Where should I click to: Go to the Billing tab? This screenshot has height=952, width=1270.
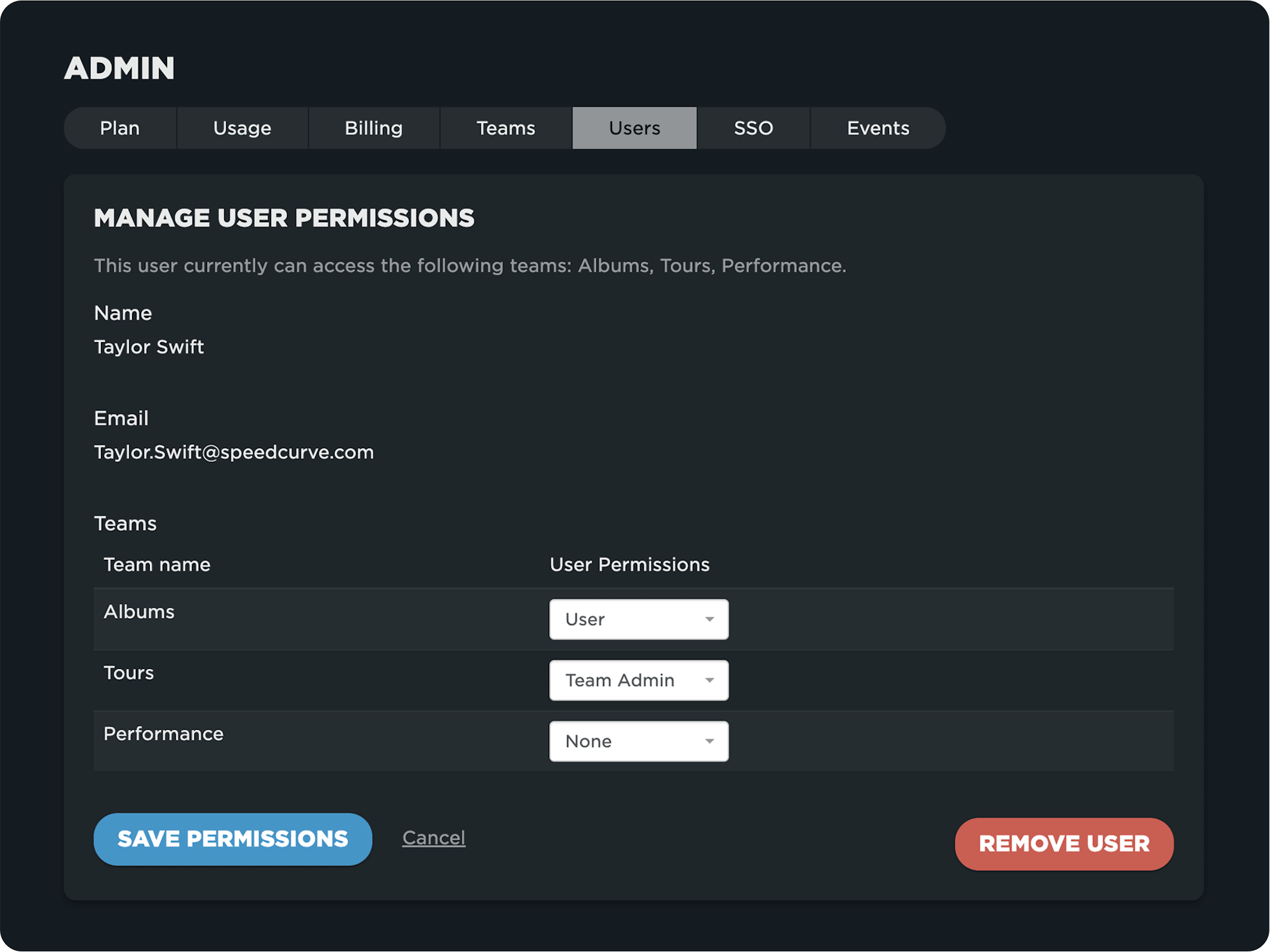[x=373, y=128]
